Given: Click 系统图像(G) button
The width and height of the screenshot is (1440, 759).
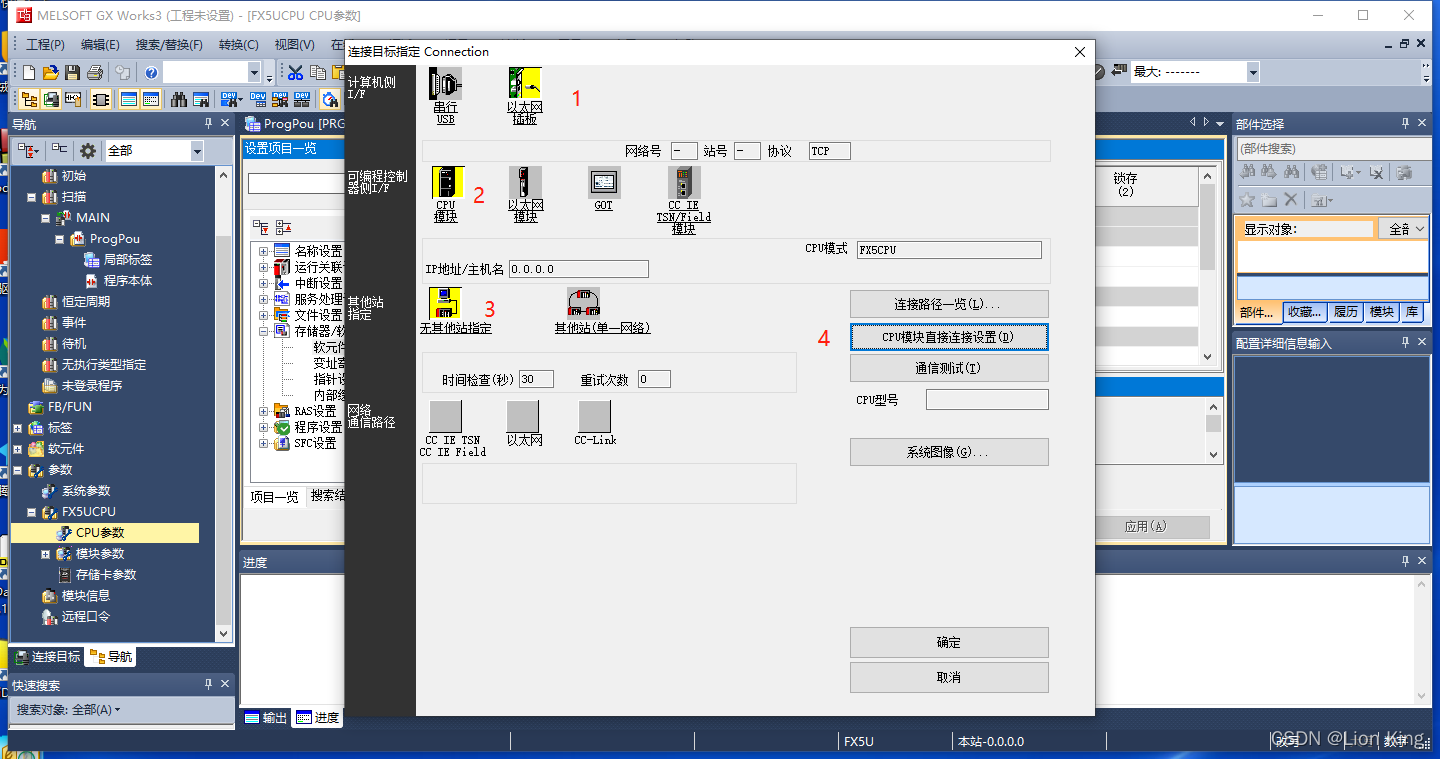Looking at the screenshot, I should (x=949, y=452).
